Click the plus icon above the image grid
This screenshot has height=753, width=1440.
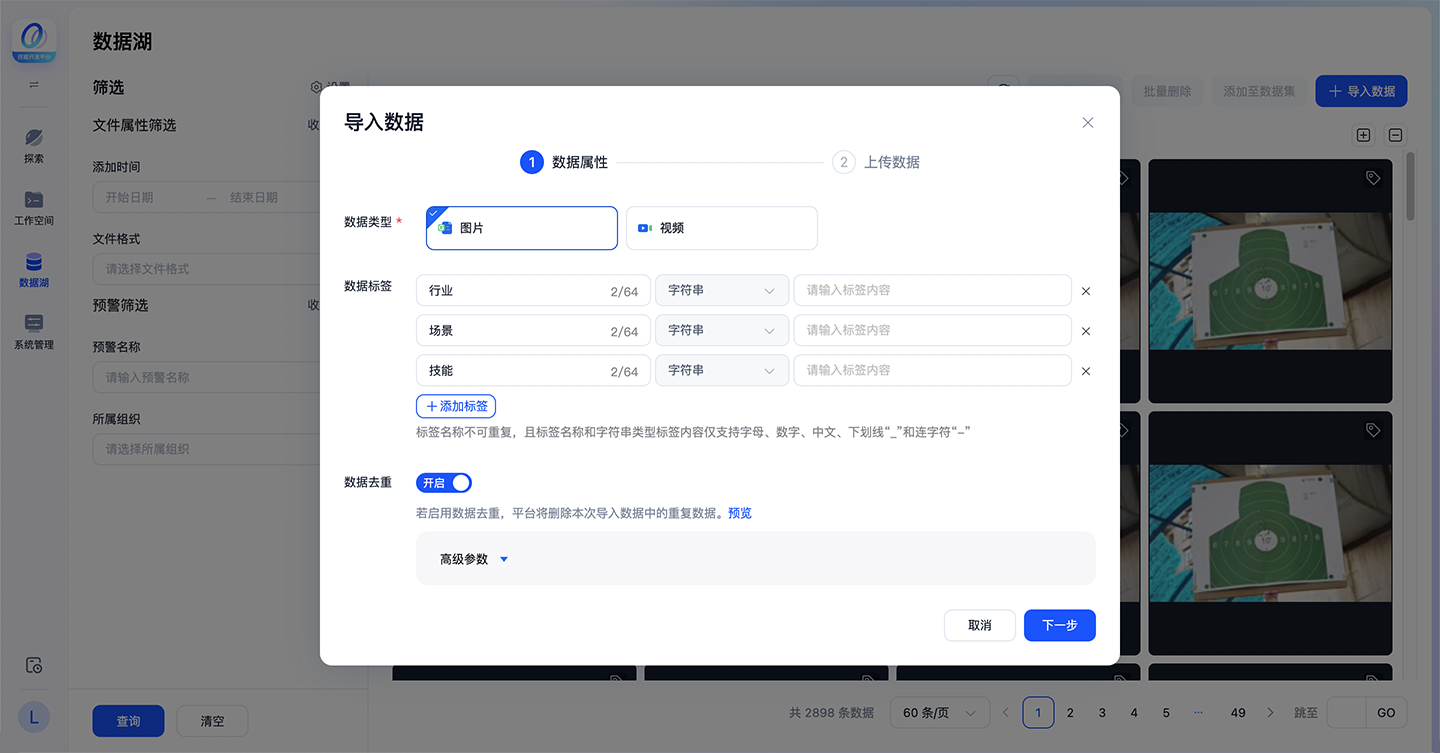click(x=1363, y=135)
